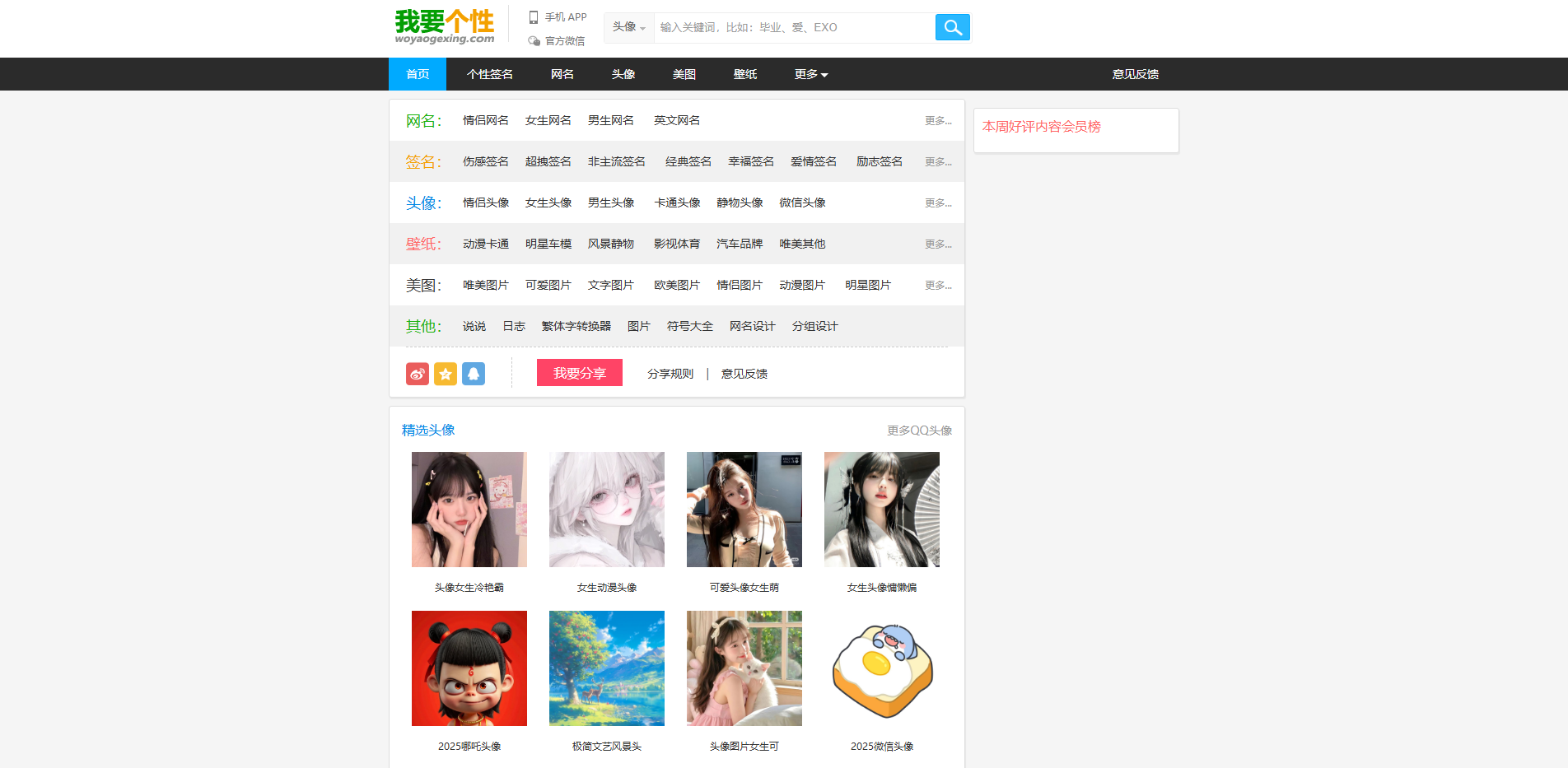The width and height of the screenshot is (1568, 768).
Task: Open 情侣网名 under the 网名 category
Action: pos(485,120)
